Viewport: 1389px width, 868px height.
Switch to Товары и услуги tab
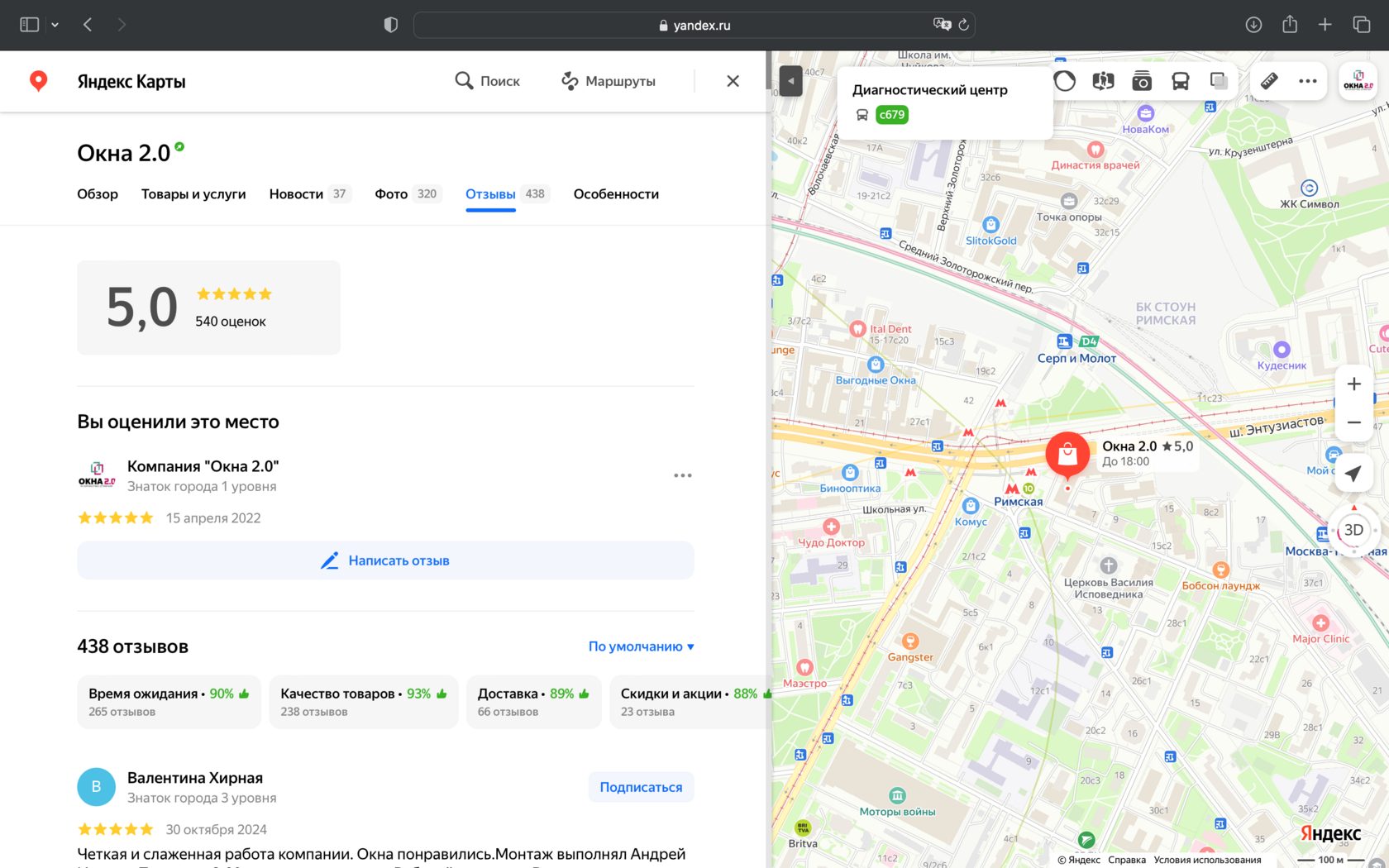tap(193, 194)
